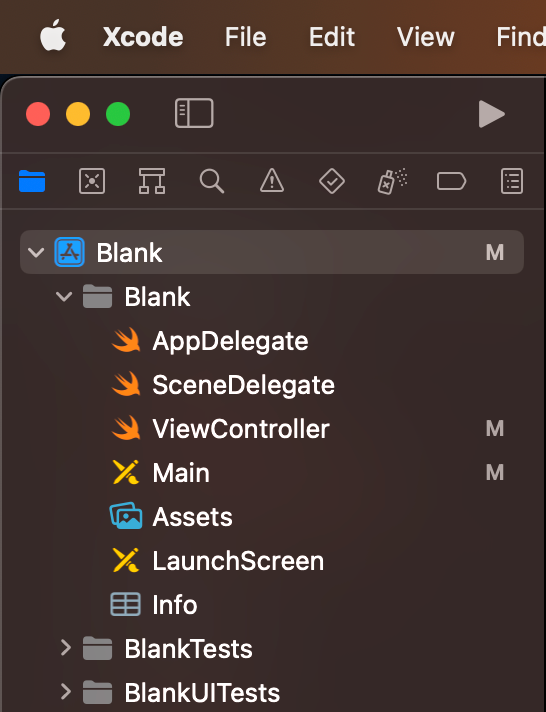Show the Issue navigator warning triangle
The height and width of the screenshot is (712, 546).
click(x=272, y=180)
